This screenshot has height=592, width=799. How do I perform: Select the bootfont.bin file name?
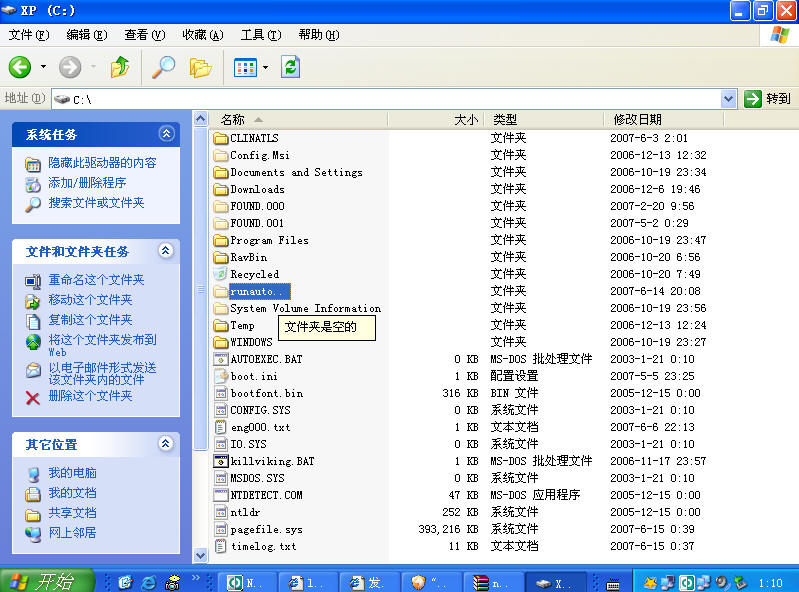[x=267, y=393]
